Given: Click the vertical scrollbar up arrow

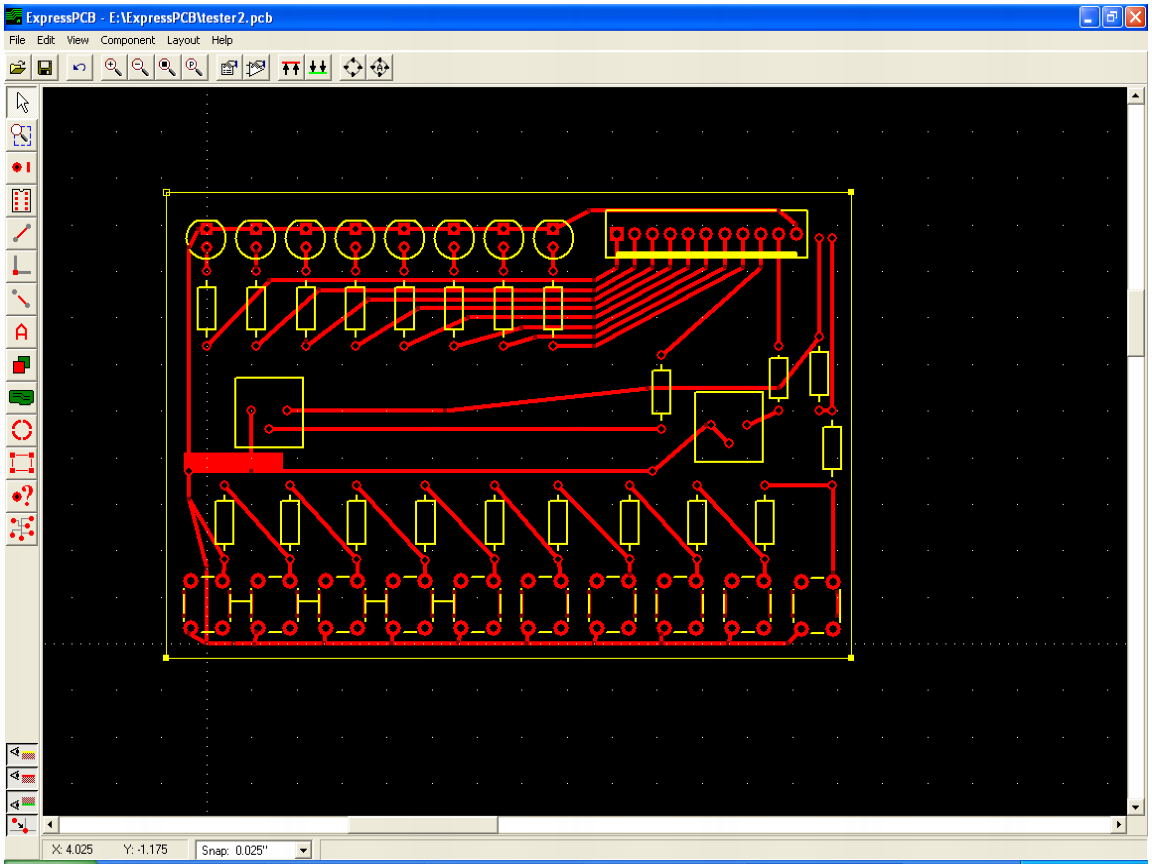Looking at the screenshot, I should 1136,95.
